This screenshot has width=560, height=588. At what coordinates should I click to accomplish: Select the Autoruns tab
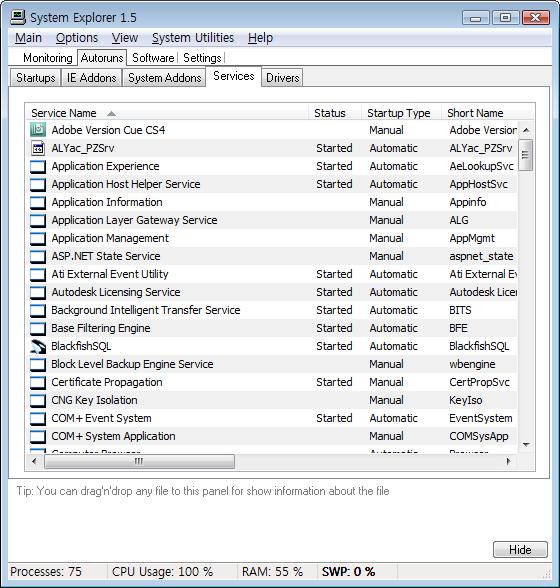[x=102, y=58]
